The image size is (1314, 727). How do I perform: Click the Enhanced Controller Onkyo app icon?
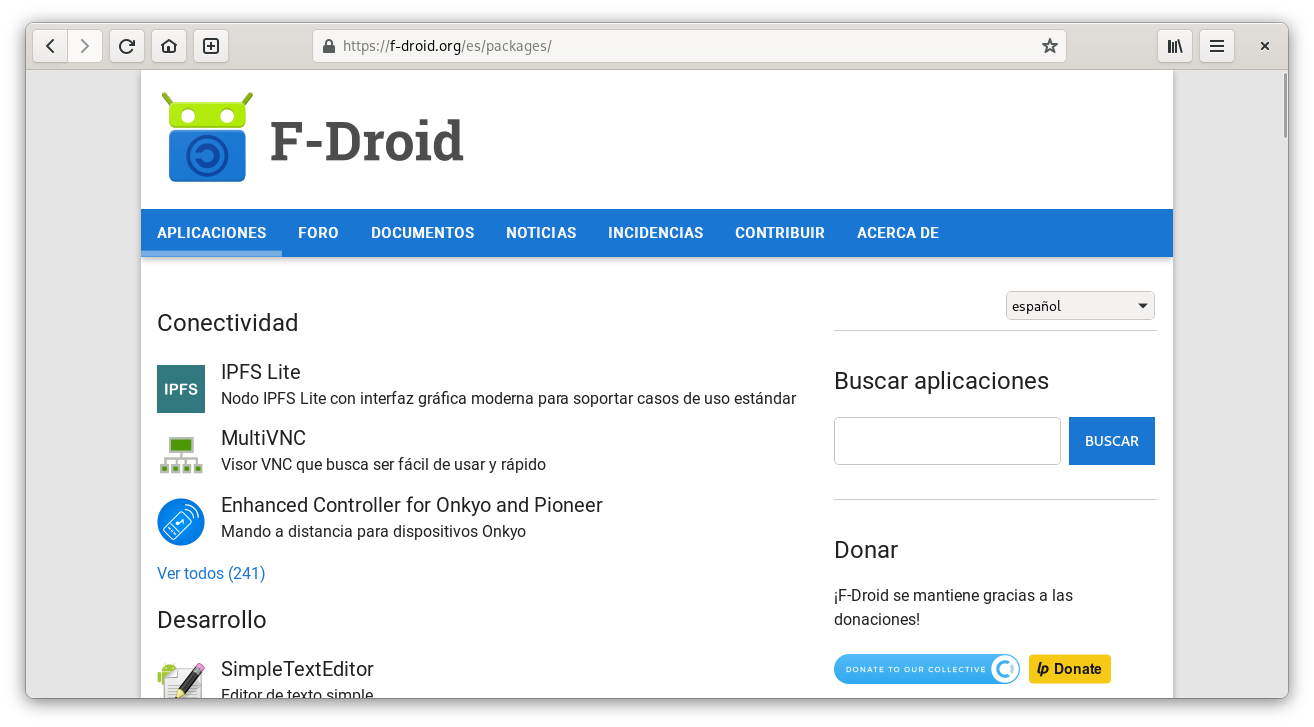coord(181,522)
